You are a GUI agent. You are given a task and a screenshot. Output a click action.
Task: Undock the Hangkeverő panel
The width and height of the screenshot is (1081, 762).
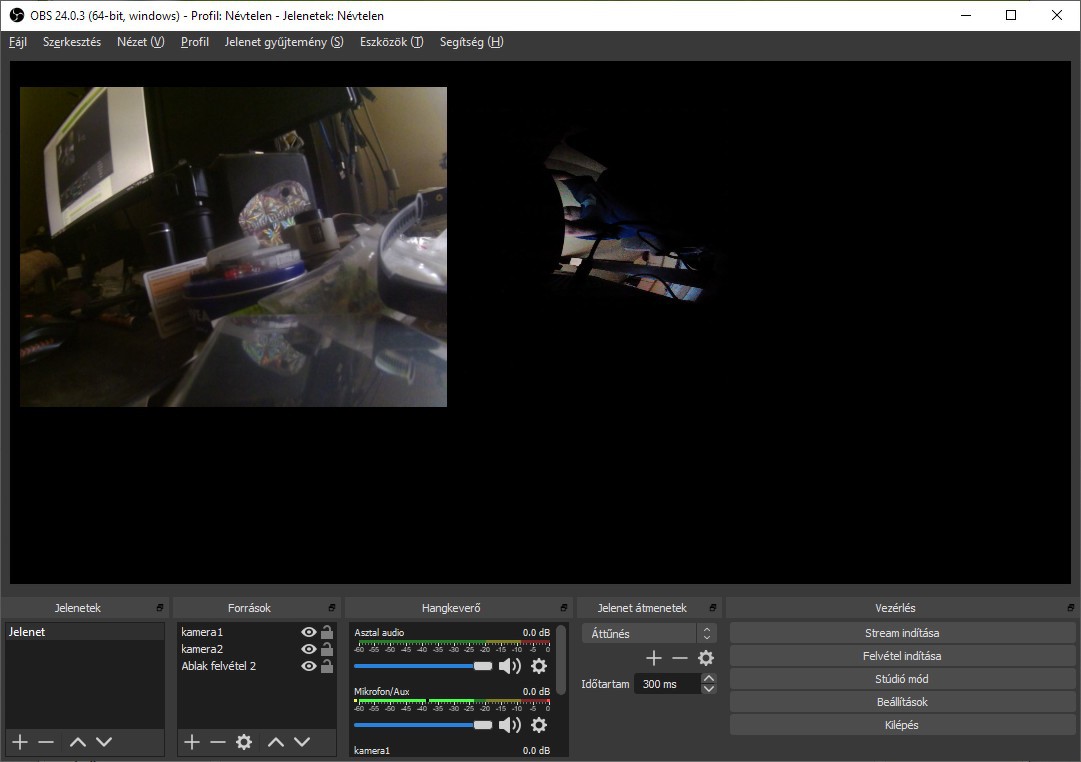point(564,608)
